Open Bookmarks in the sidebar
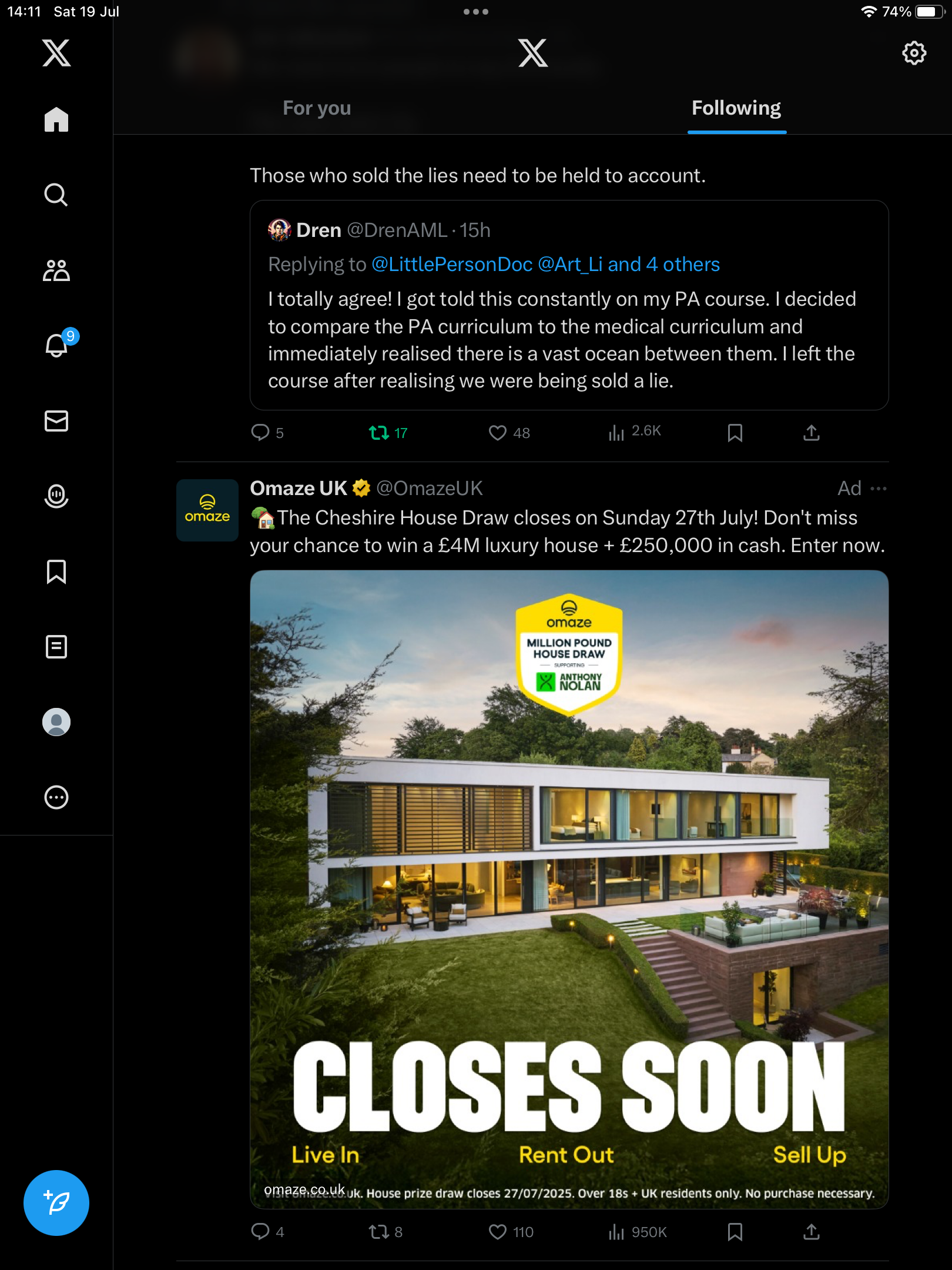The image size is (952, 1270). click(56, 571)
